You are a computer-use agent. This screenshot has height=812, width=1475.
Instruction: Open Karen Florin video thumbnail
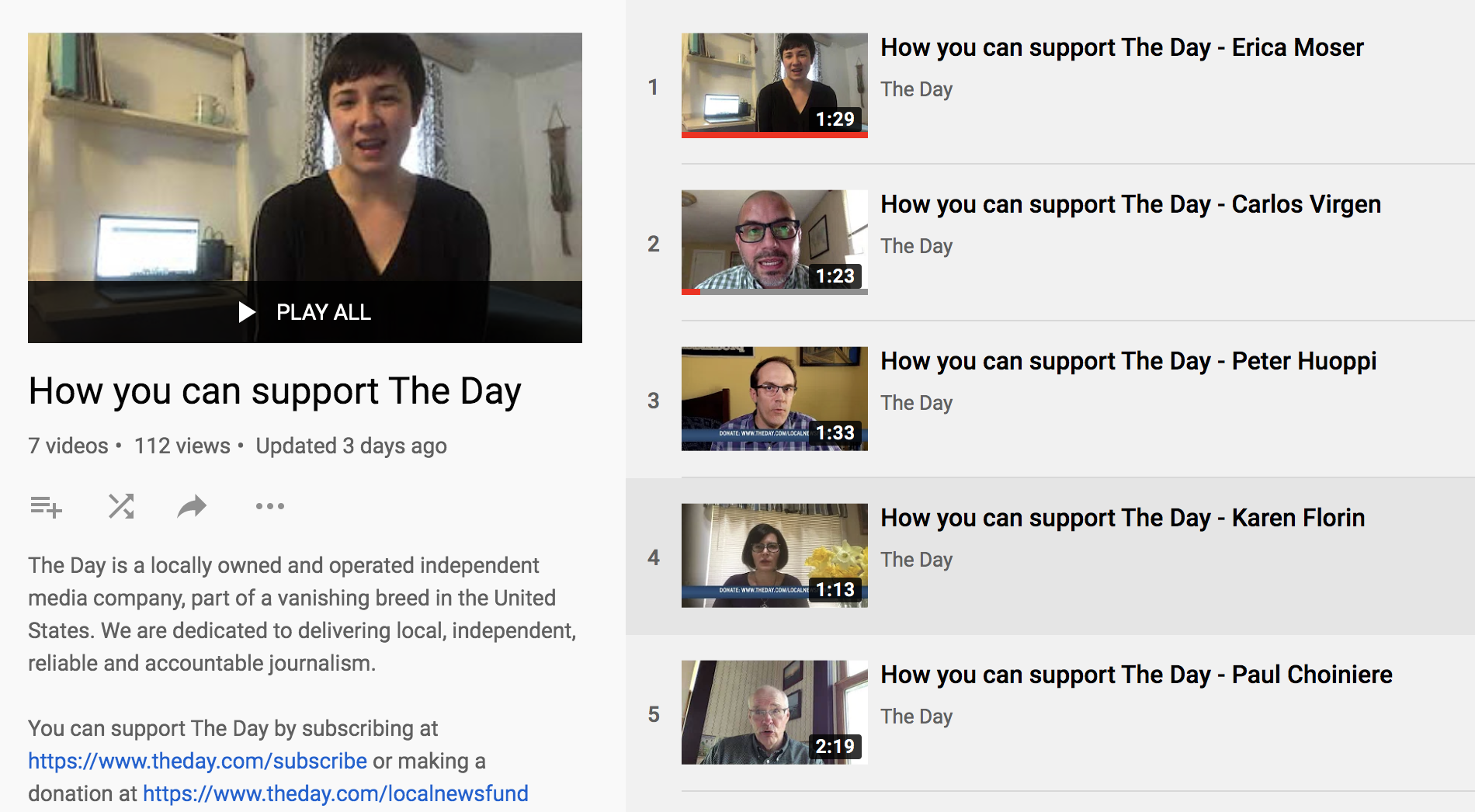[775, 556]
